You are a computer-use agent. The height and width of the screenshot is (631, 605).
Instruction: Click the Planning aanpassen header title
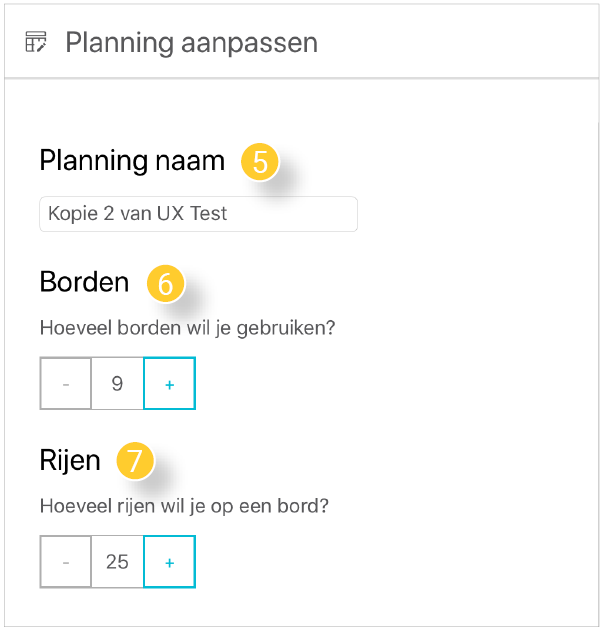pos(192,43)
